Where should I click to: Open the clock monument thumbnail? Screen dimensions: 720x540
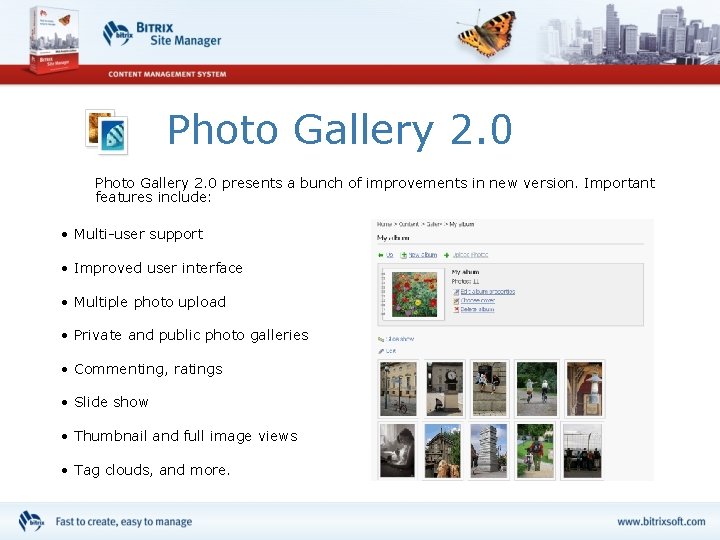444,388
